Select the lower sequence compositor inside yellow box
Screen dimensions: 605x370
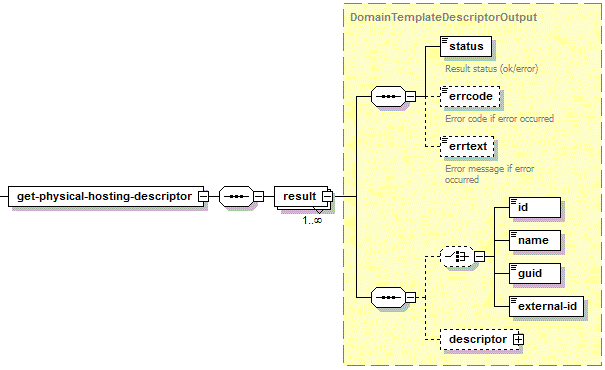tap(389, 297)
